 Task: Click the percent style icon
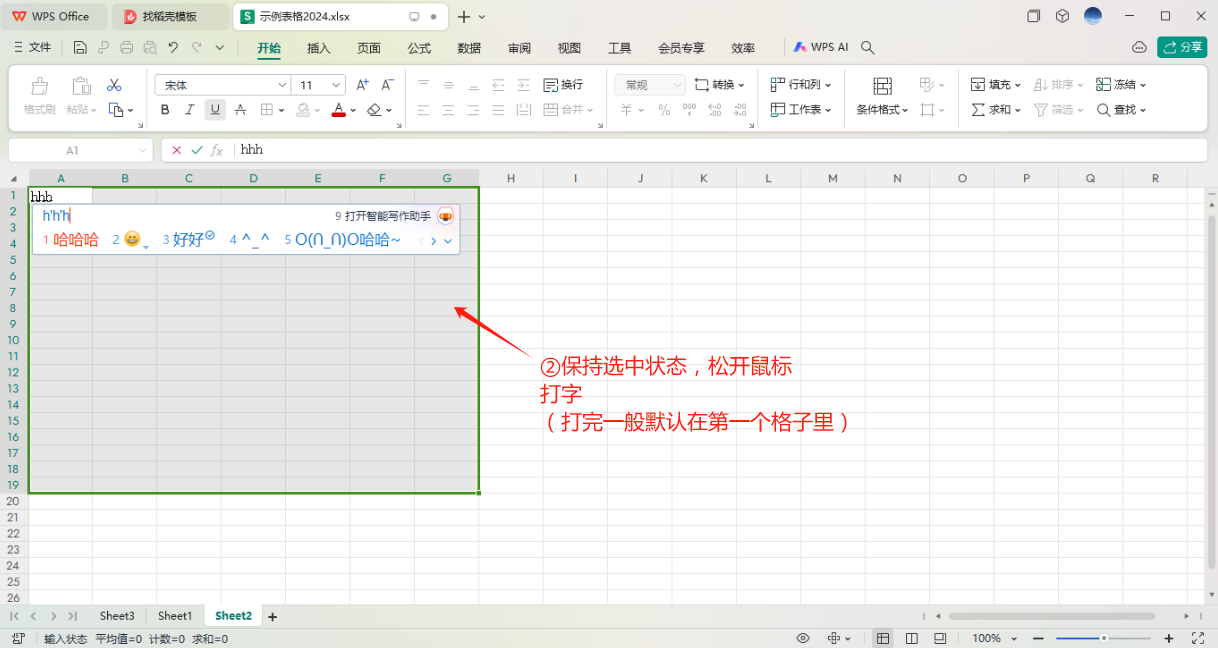[664, 110]
